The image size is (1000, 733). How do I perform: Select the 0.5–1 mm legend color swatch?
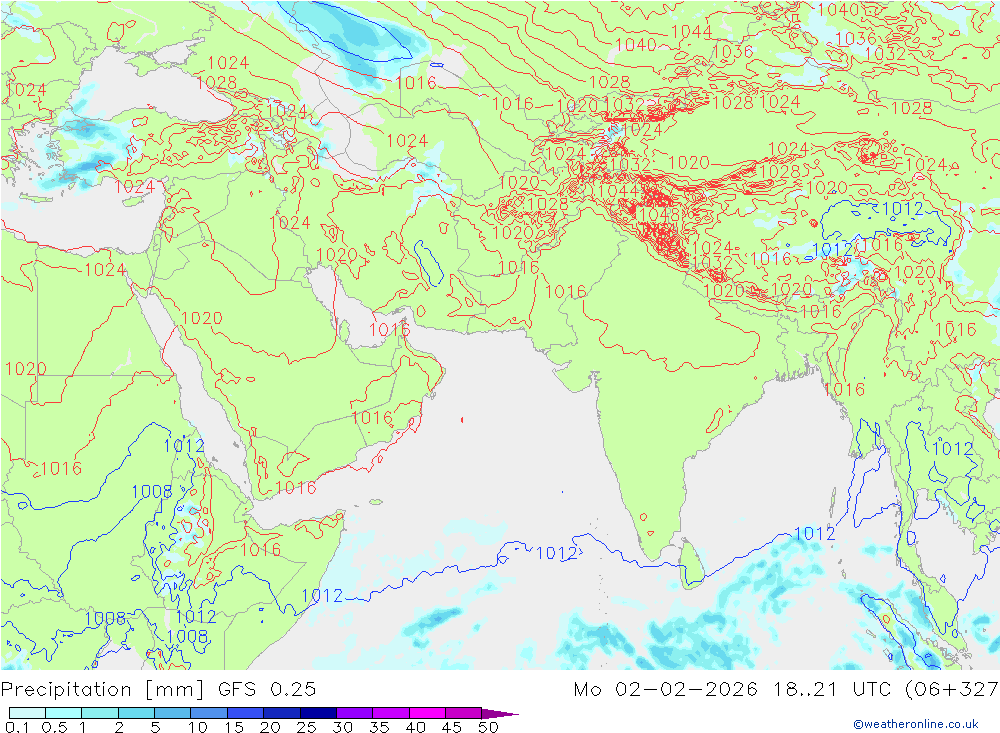pos(64,713)
